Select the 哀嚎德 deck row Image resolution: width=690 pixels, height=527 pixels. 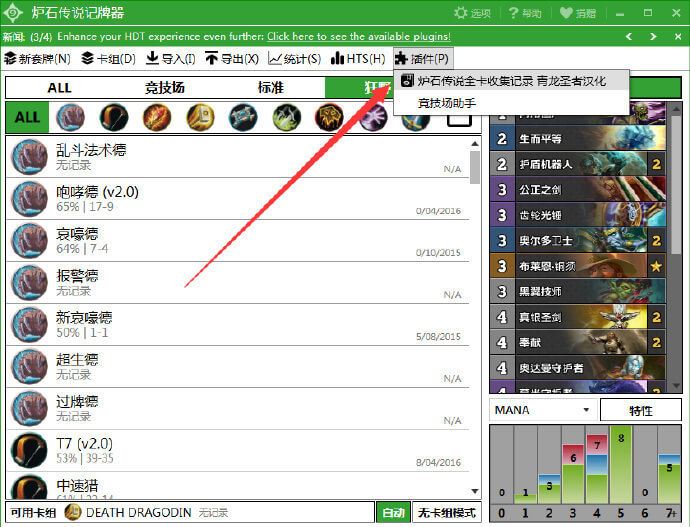[238, 241]
